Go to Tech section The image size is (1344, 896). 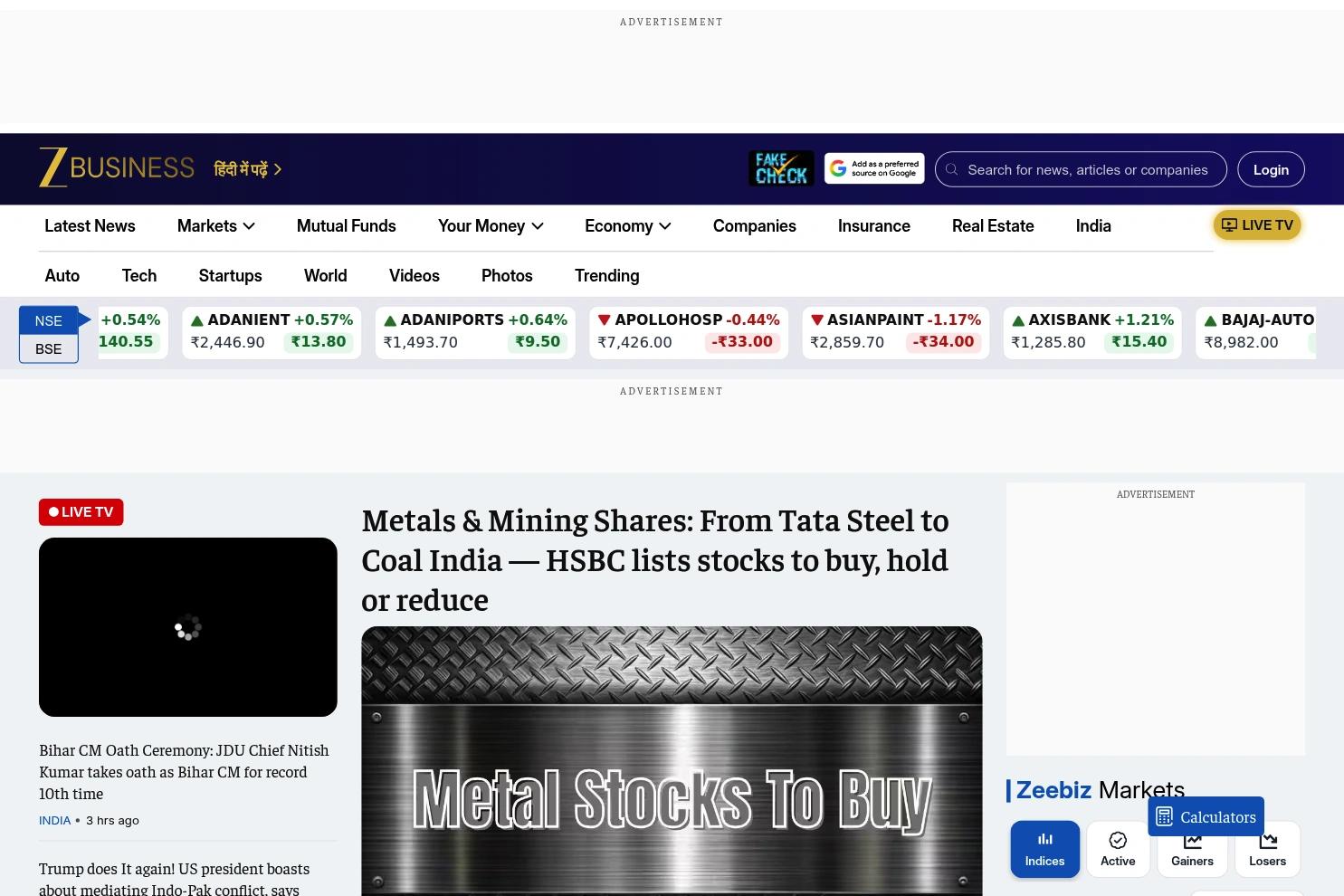point(139,276)
